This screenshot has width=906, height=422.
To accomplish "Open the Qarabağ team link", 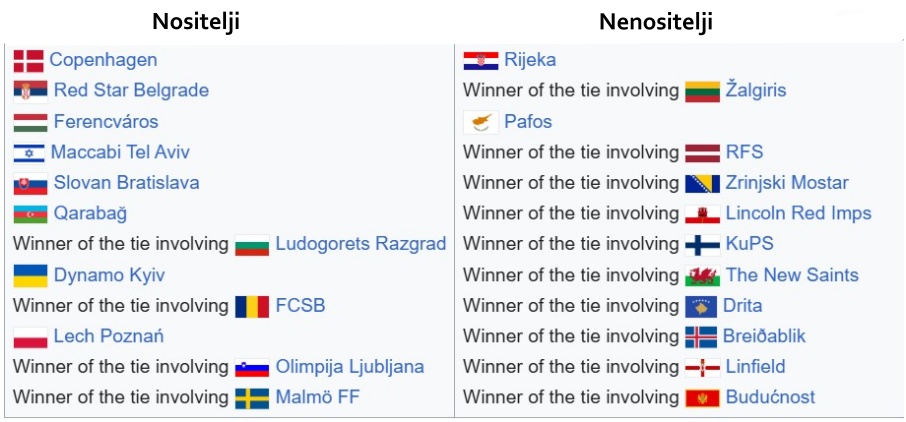I will pyautogui.click(x=90, y=213).
